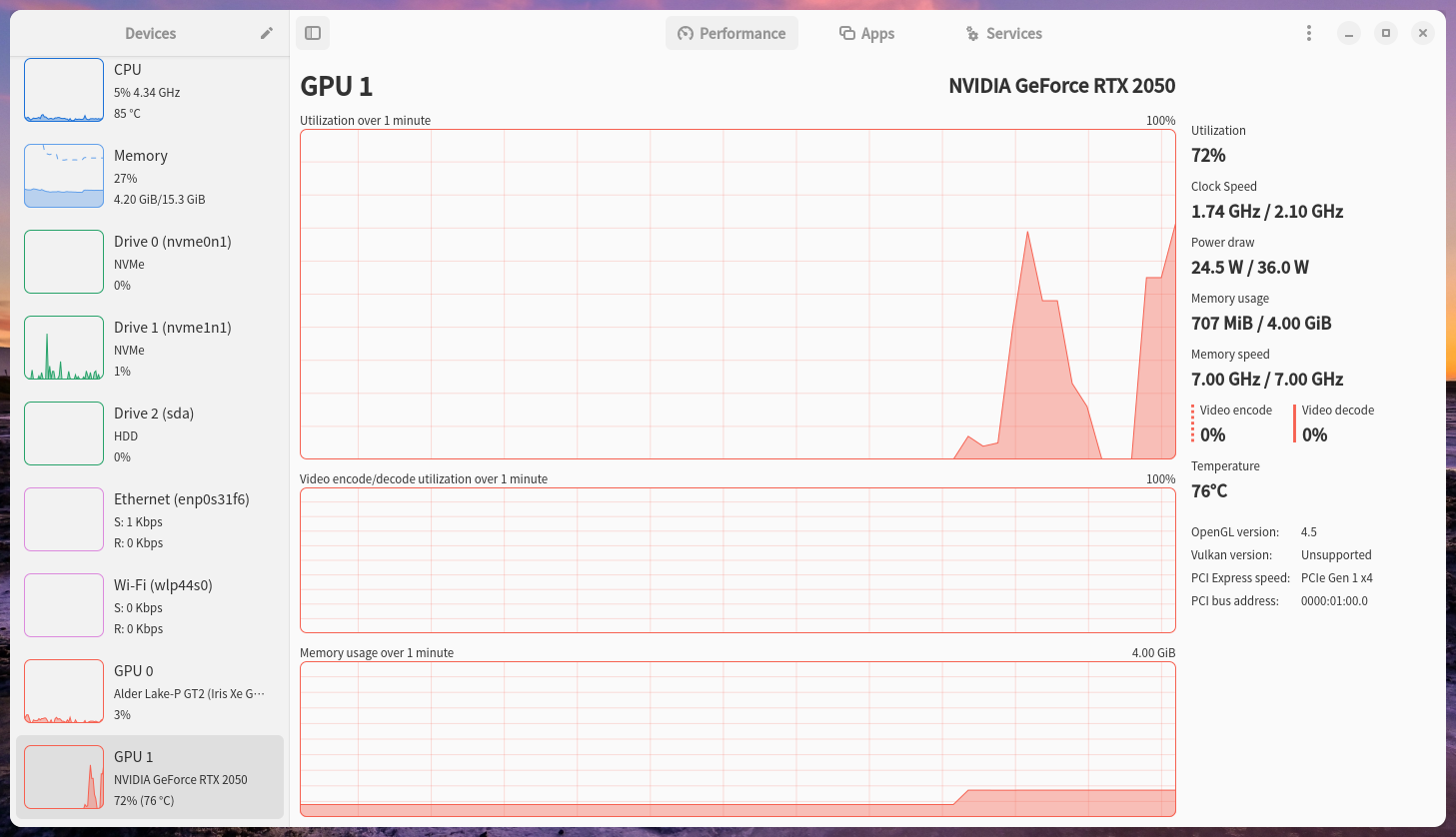
Task: Maximize the window
Action: click(1386, 33)
